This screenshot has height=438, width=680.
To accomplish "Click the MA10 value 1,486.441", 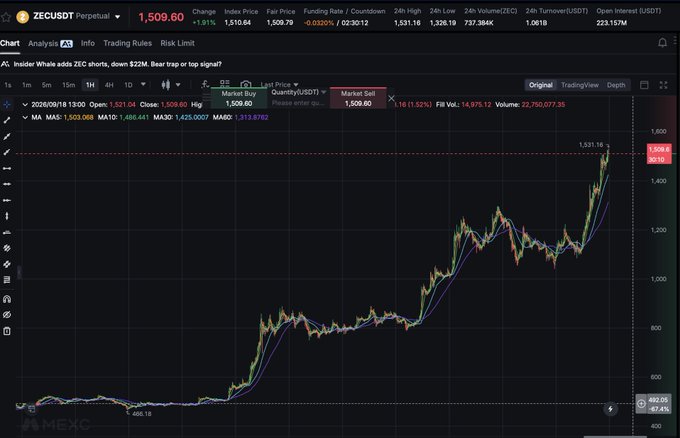I will pos(134,118).
